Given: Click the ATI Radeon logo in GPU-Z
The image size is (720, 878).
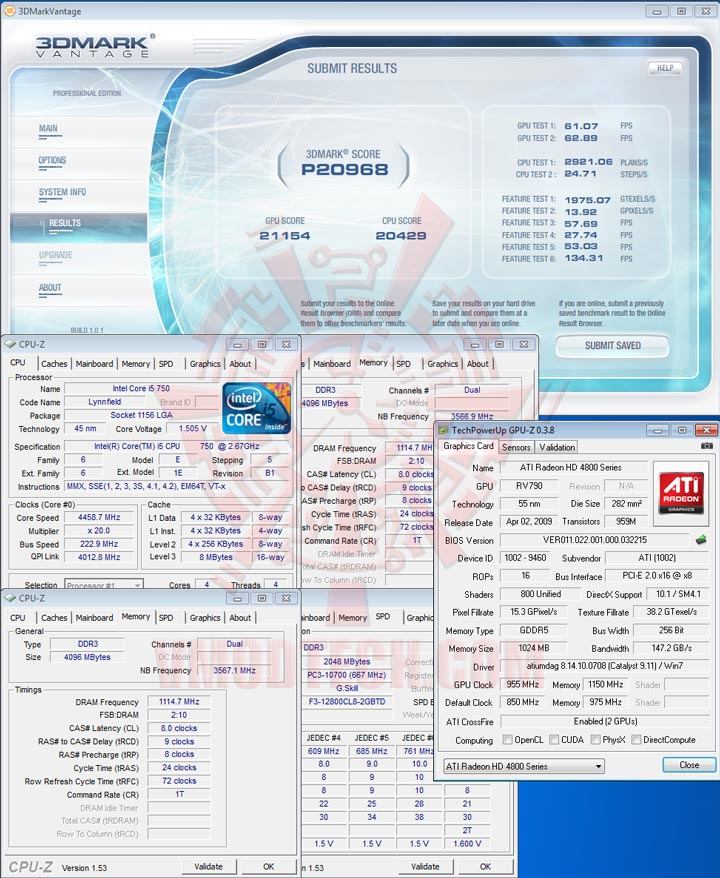Looking at the screenshot, I should coord(681,493).
